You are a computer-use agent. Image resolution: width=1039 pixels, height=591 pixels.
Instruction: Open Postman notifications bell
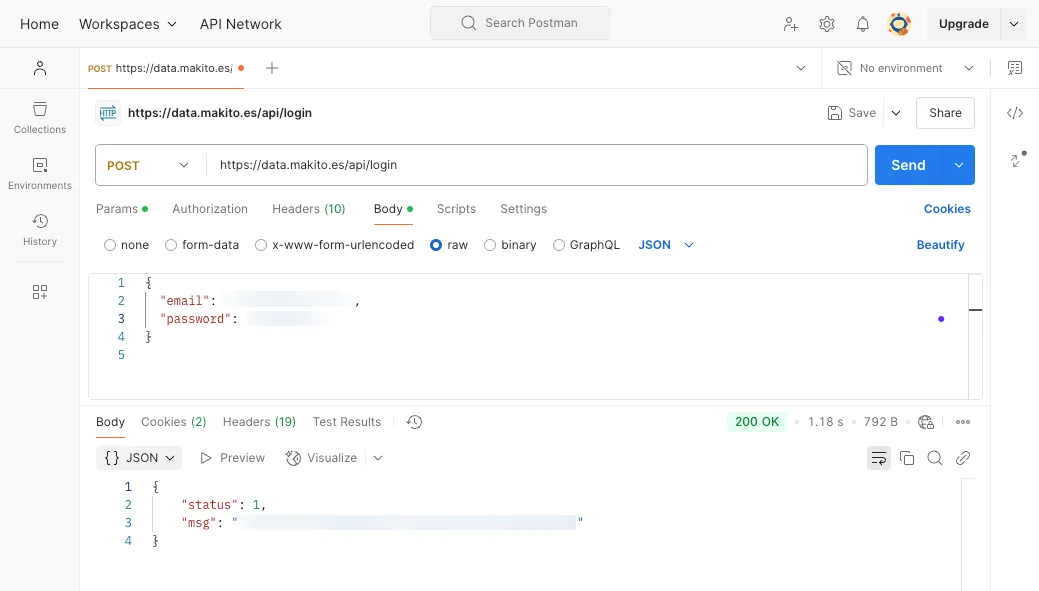tap(862, 23)
